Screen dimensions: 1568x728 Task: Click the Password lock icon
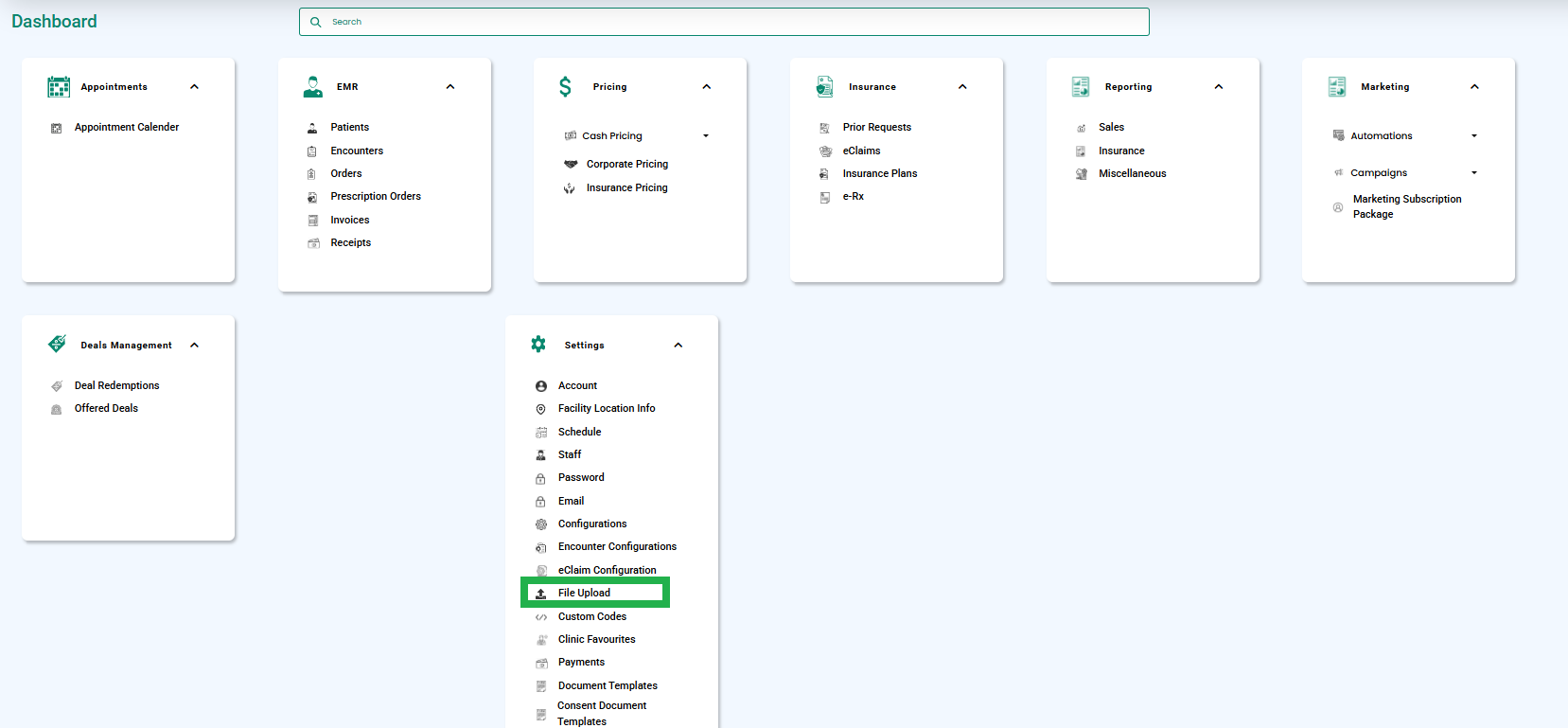pyautogui.click(x=541, y=478)
